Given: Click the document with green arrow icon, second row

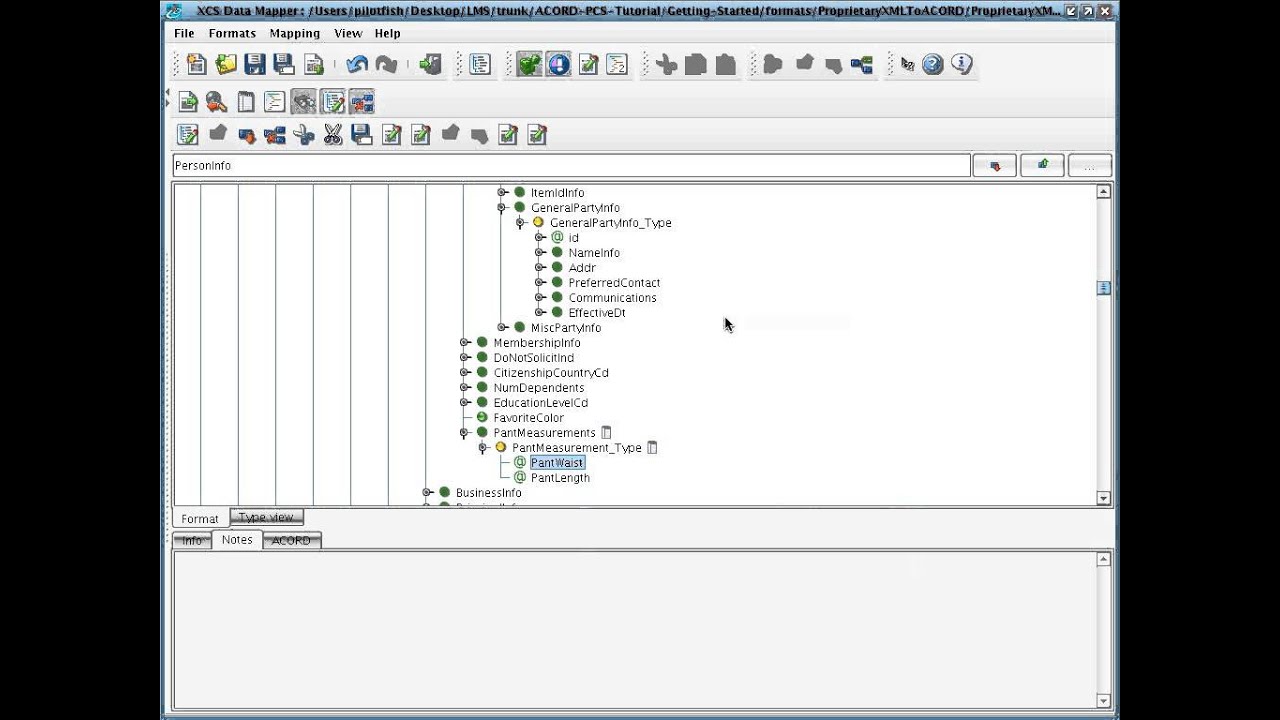Looking at the screenshot, I should click(x=187, y=101).
